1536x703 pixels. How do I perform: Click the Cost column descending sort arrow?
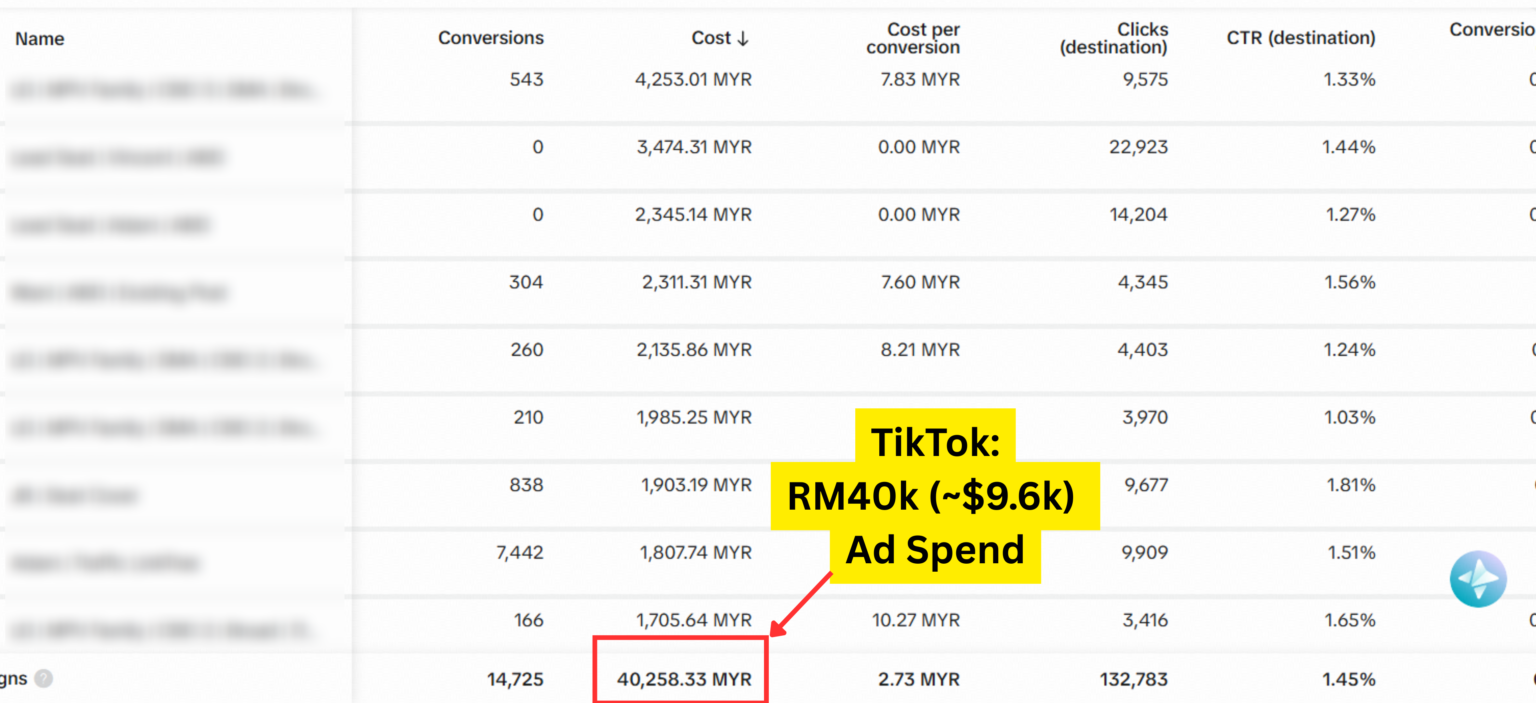tap(742, 38)
